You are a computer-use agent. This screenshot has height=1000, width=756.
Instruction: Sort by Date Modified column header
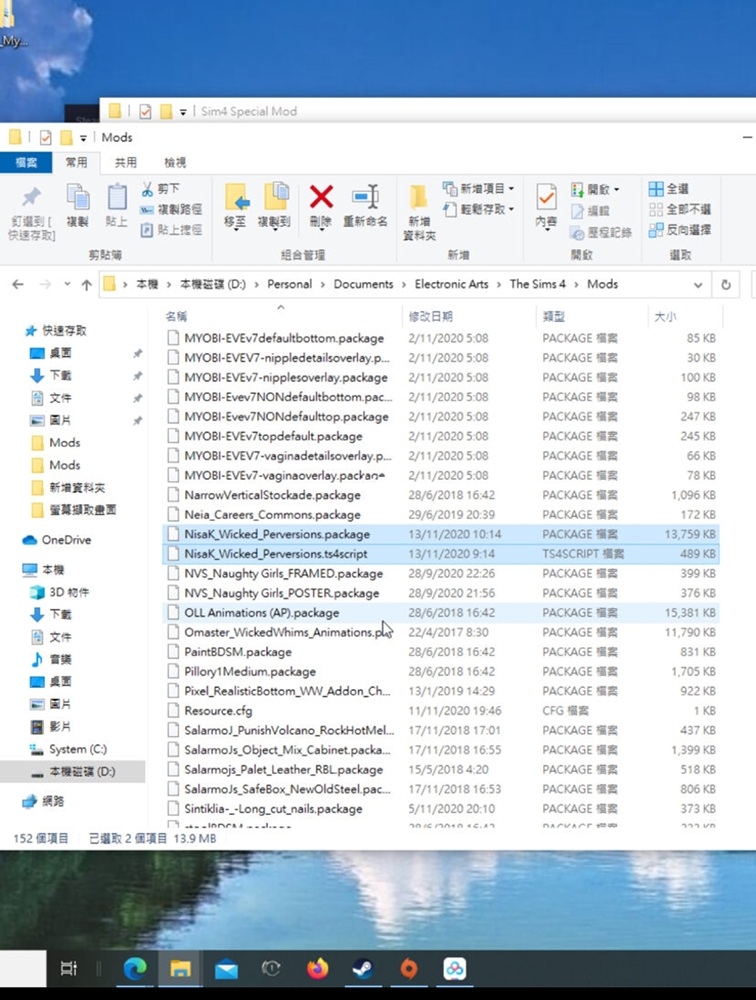[x=469, y=316]
